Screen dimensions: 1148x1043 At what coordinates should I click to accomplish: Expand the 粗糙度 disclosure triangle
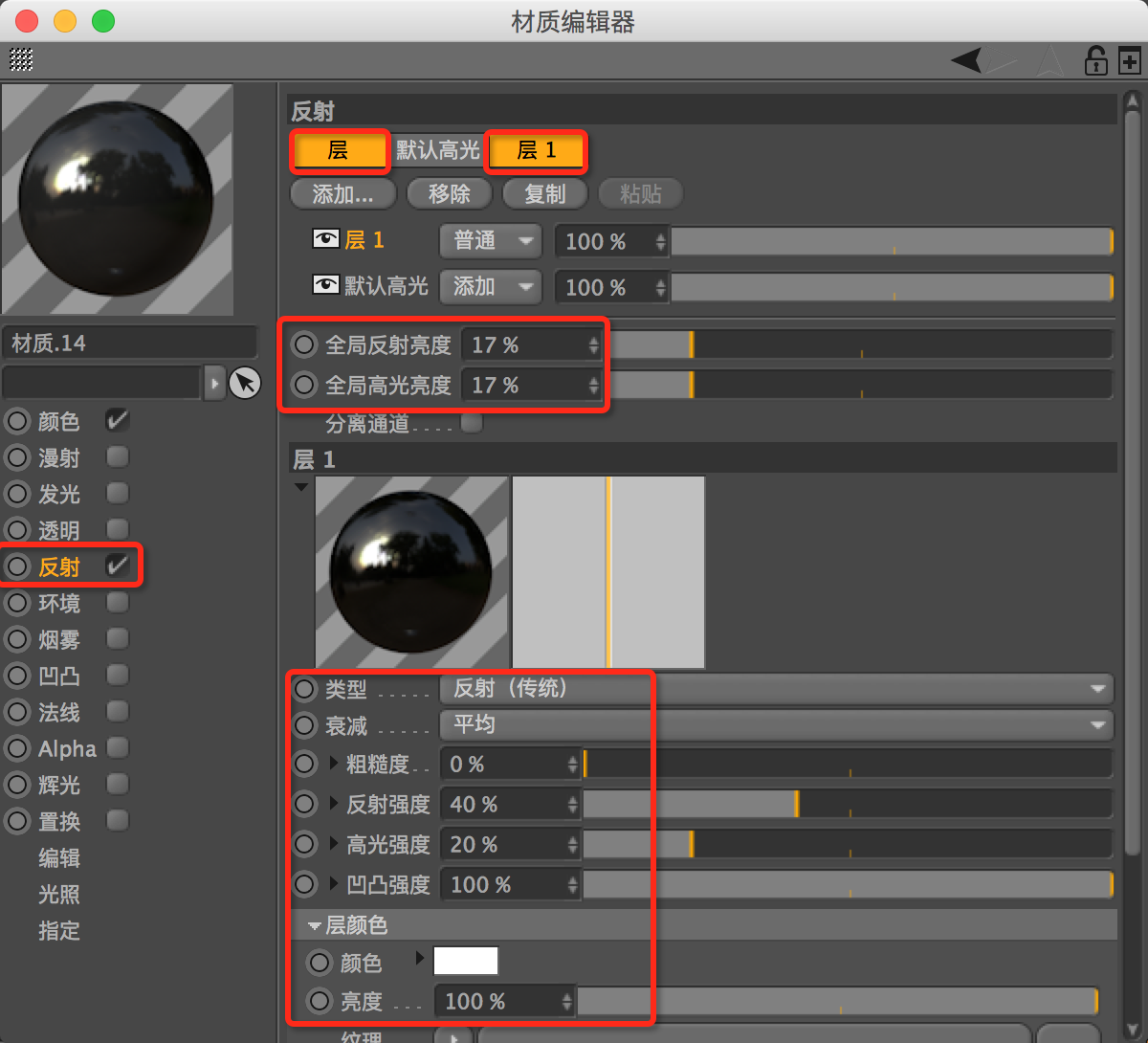point(334,763)
